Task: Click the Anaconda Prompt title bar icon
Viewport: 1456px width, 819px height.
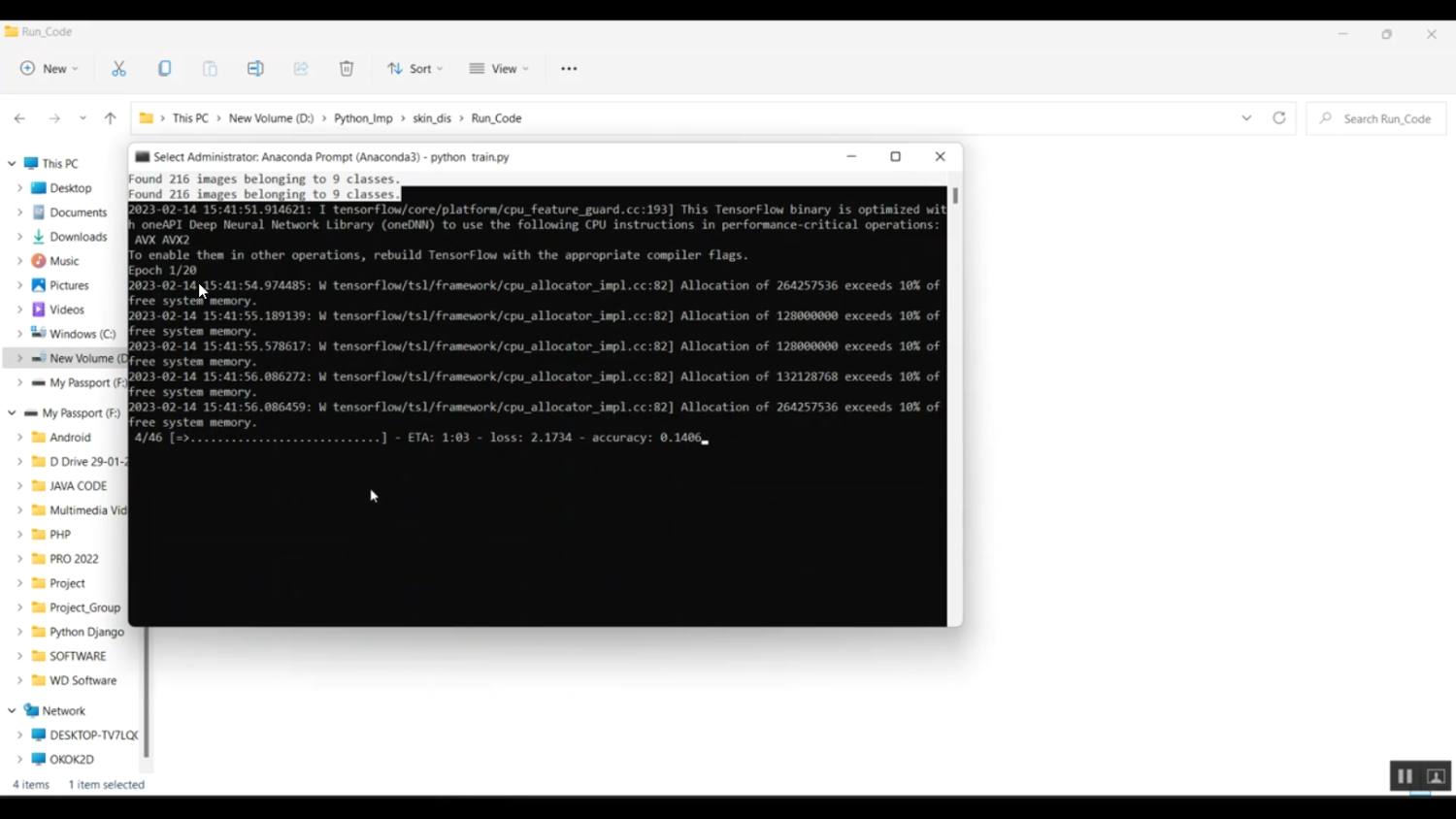Action: pos(143,156)
